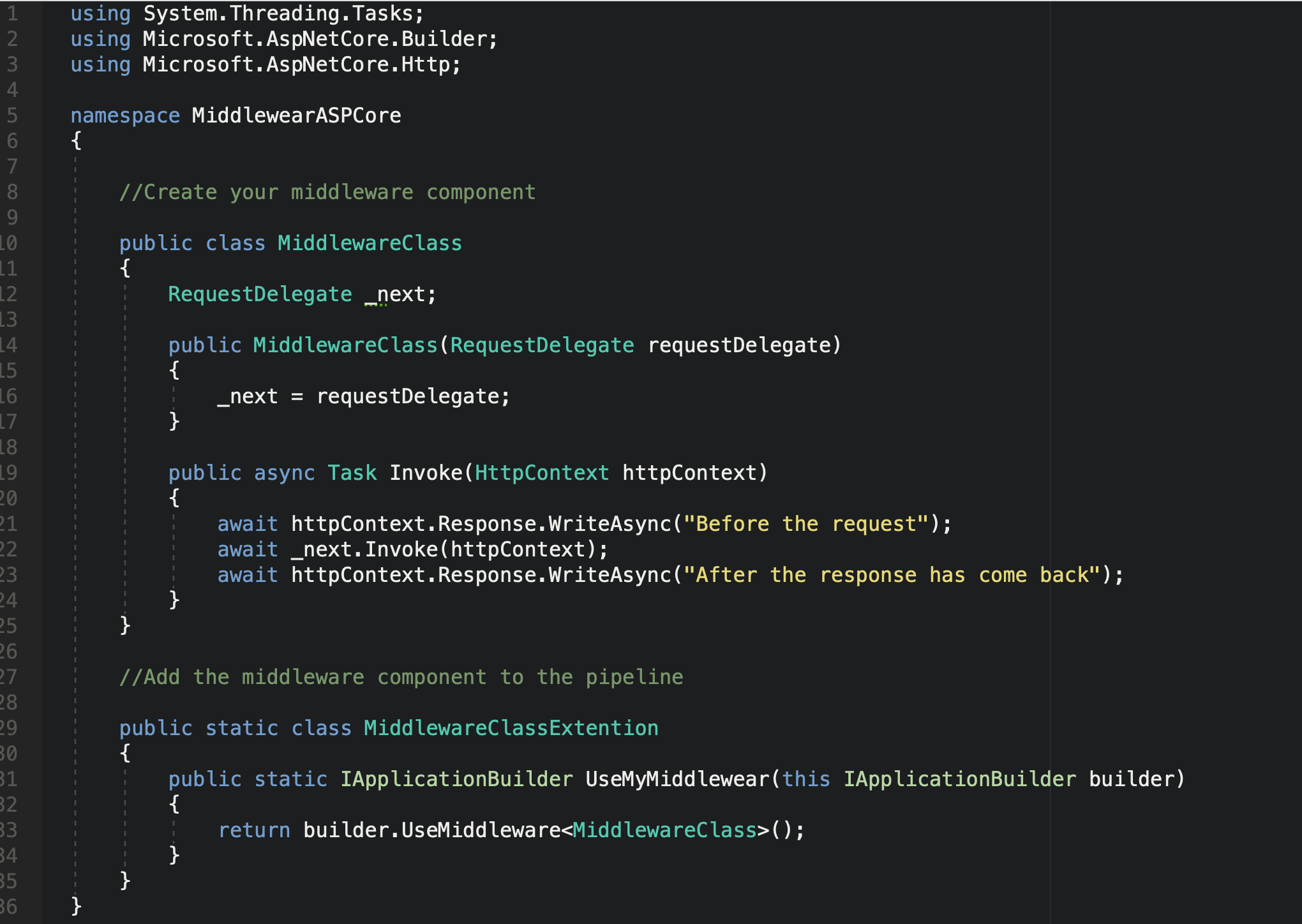Click the comment //Create your middleware component
Viewport: 1302px width, 924px height.
click(325, 191)
